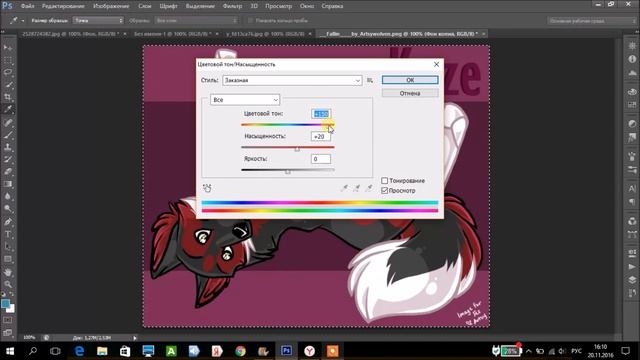The height and width of the screenshot is (360, 640).
Task: Uncheck the Просмотр checkbox
Action: [x=384, y=191]
